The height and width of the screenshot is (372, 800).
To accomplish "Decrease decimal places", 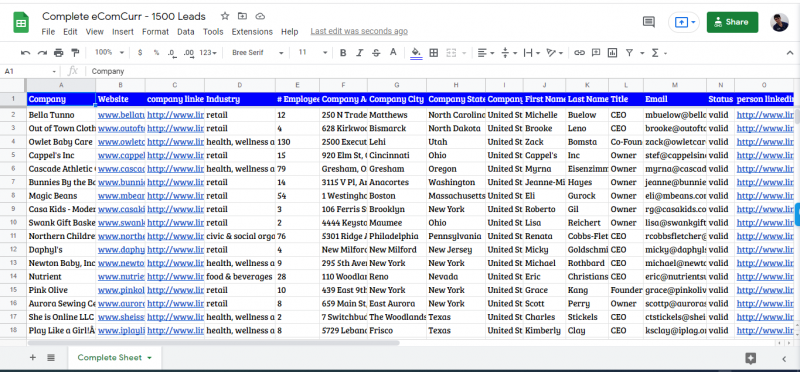I will [x=172, y=53].
